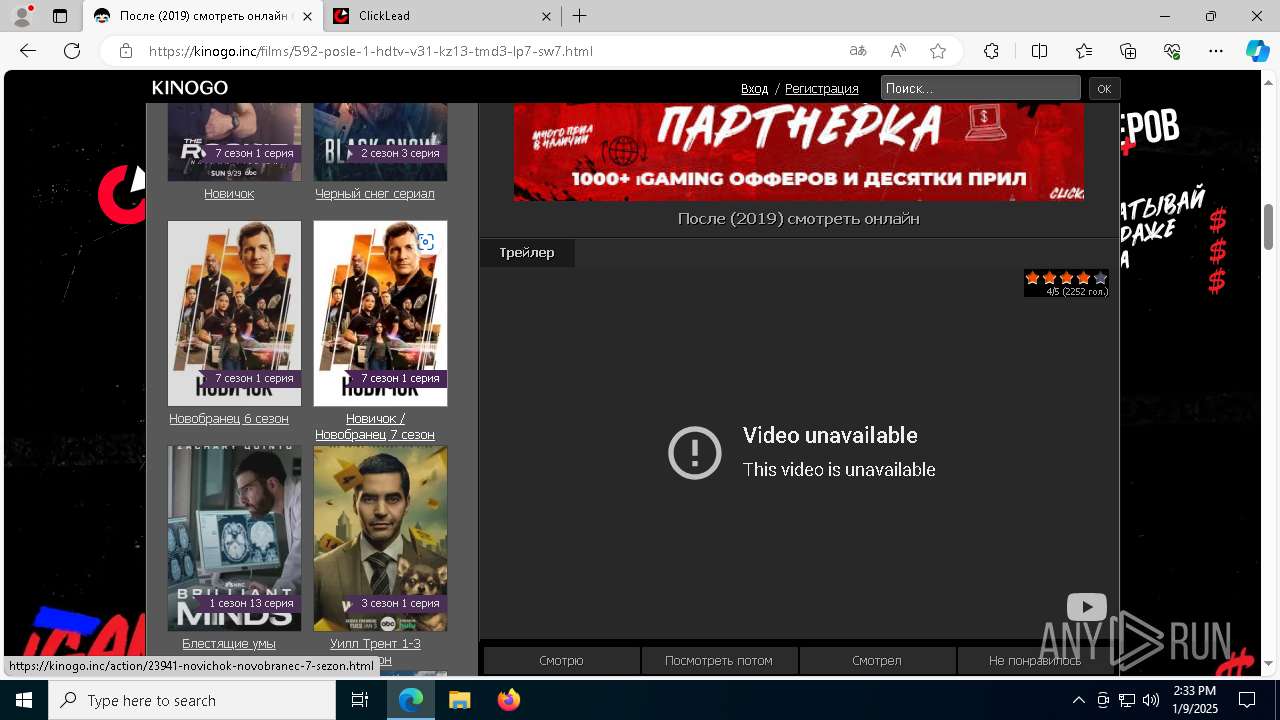1280x720 pixels.
Task: Click YouTube logo in player
Action: pos(1086,607)
